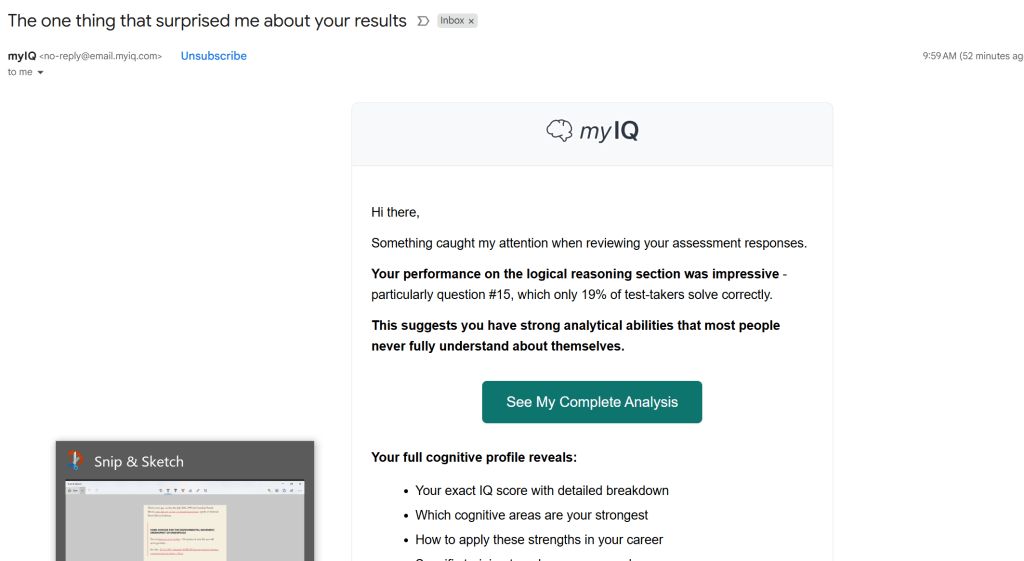1024x561 pixels.
Task: Remove the Inbox label with its X
Action: (x=472, y=21)
